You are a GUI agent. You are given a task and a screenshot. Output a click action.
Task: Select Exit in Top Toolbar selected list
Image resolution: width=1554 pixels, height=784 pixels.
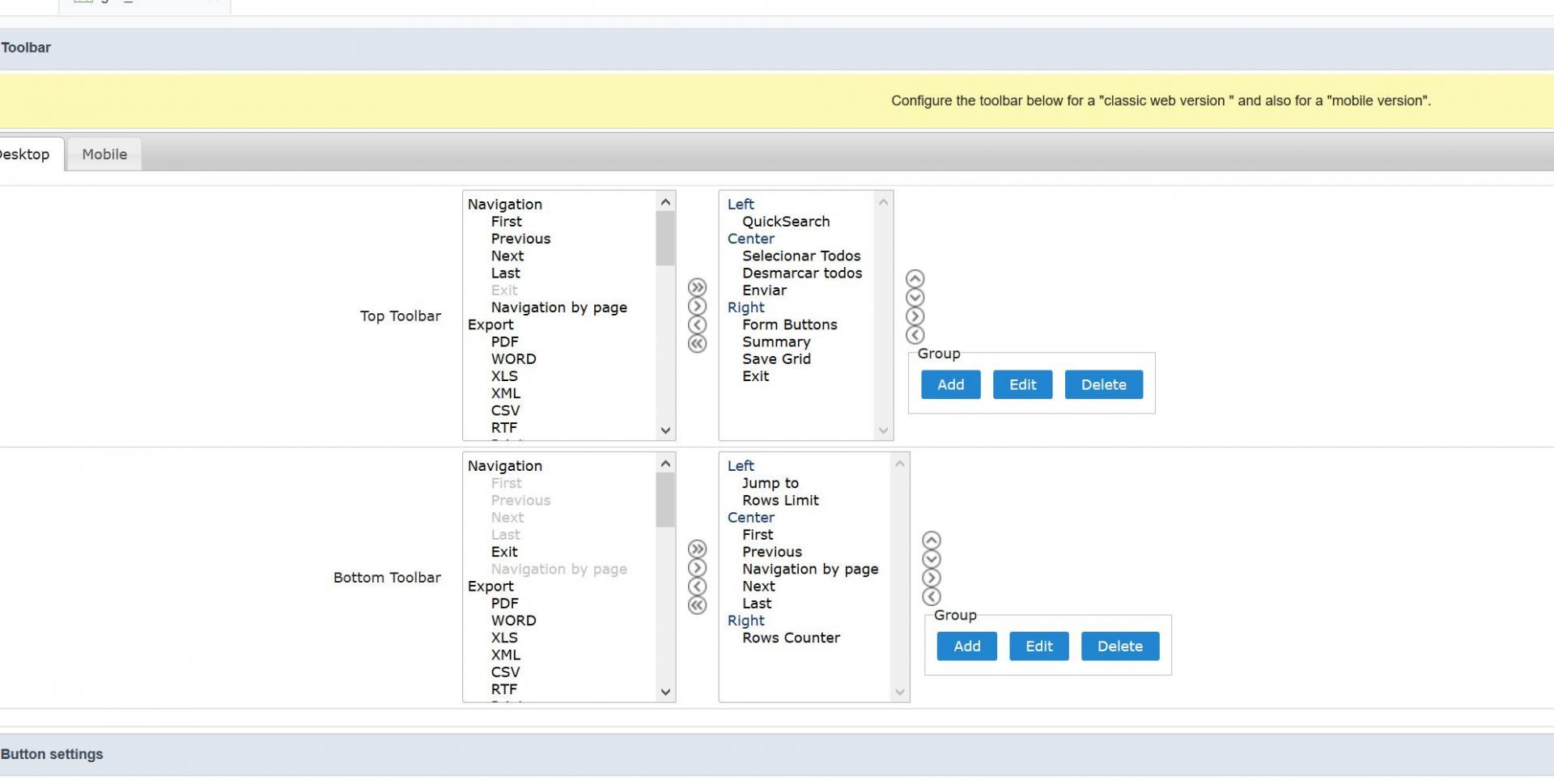755,375
